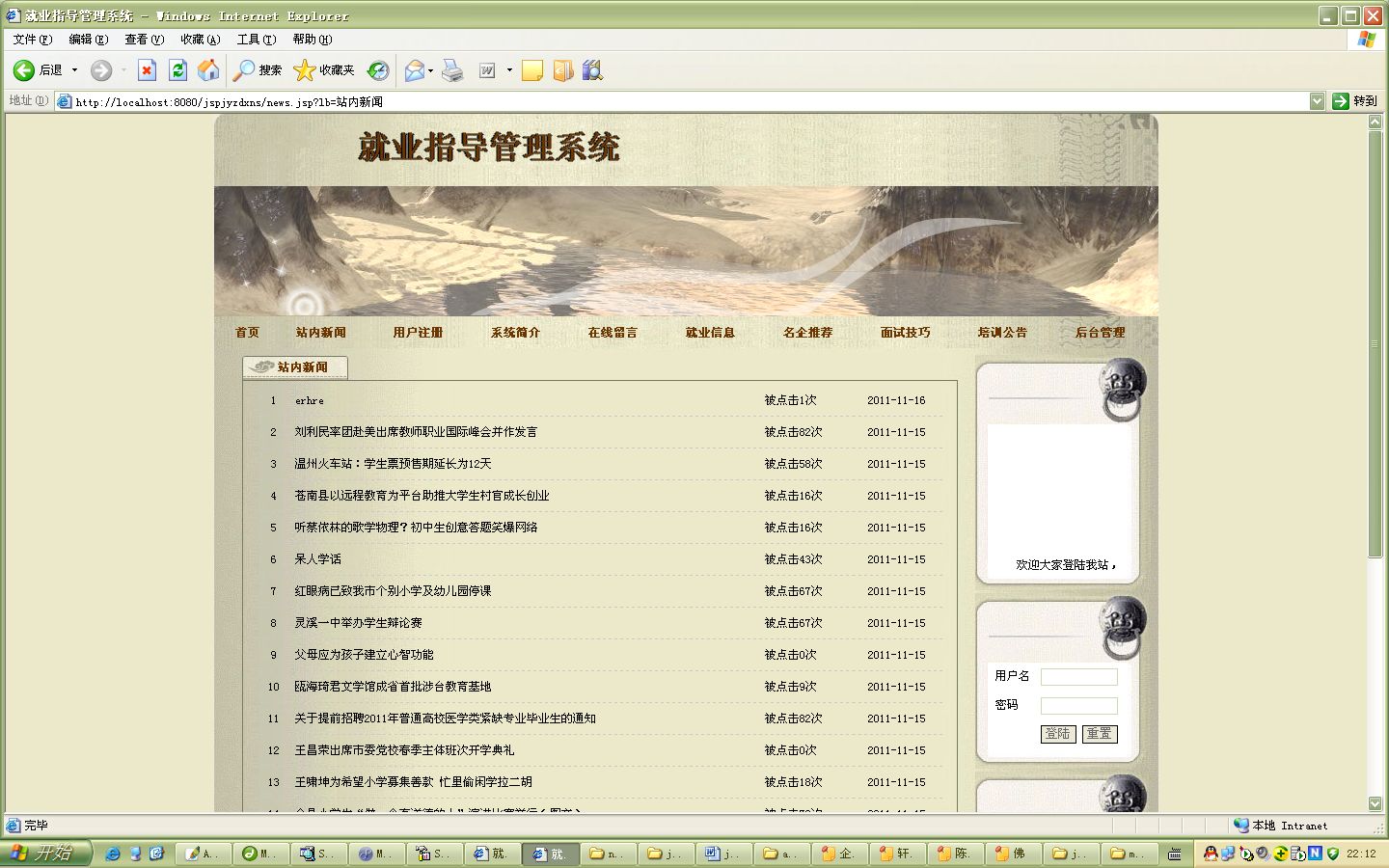Open 系统简介 navigation link
The height and width of the screenshot is (868, 1389).
point(515,333)
